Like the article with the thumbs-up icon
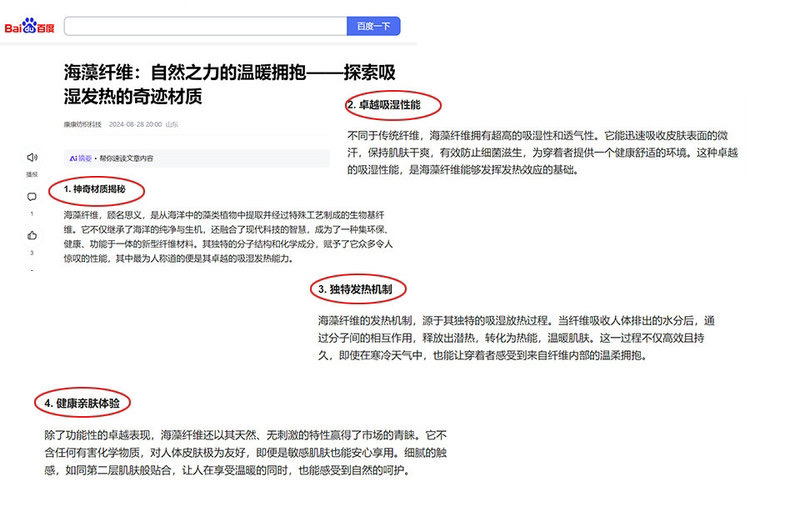This screenshot has height=527, width=790. pos(32,236)
